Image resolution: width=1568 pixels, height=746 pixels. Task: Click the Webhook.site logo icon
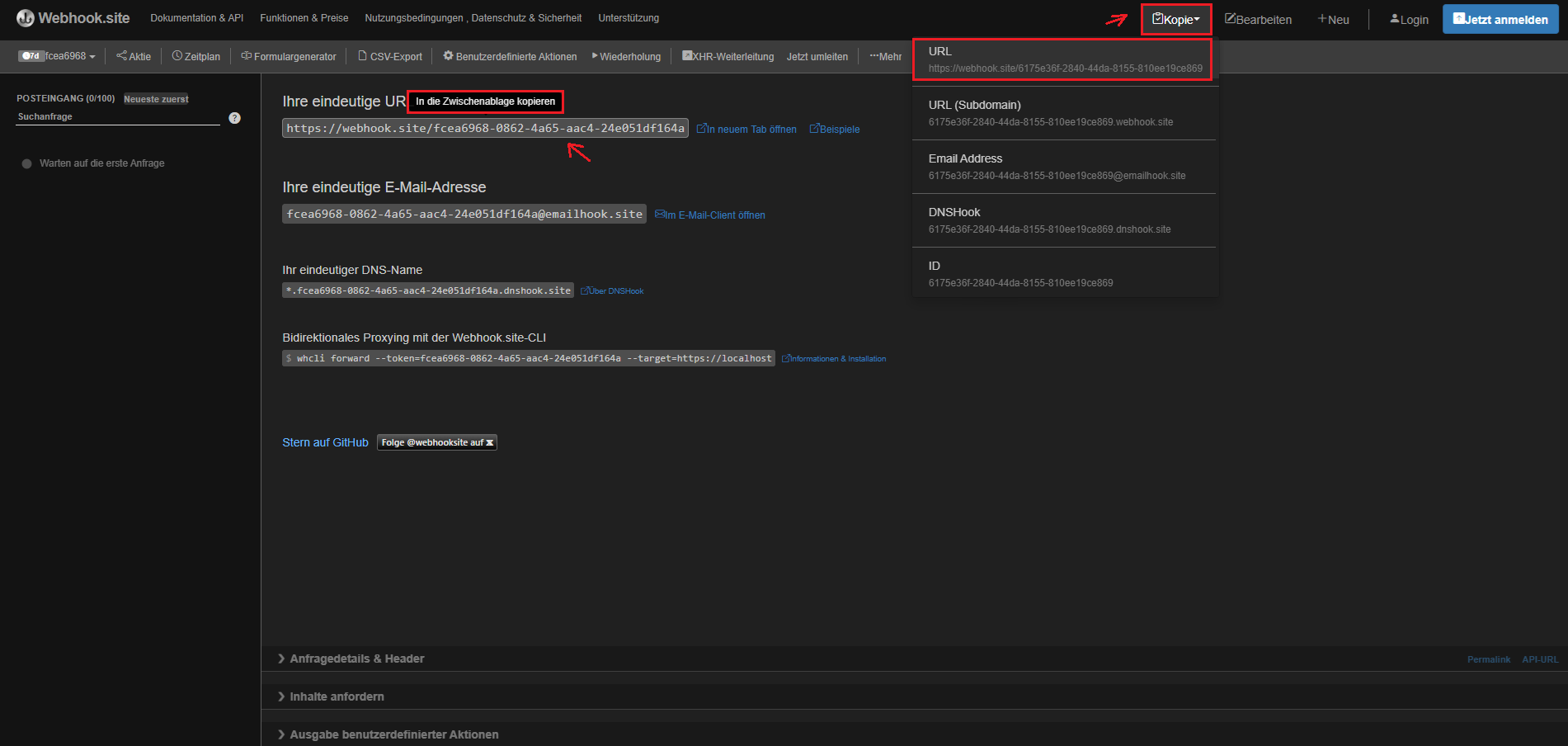(26, 18)
